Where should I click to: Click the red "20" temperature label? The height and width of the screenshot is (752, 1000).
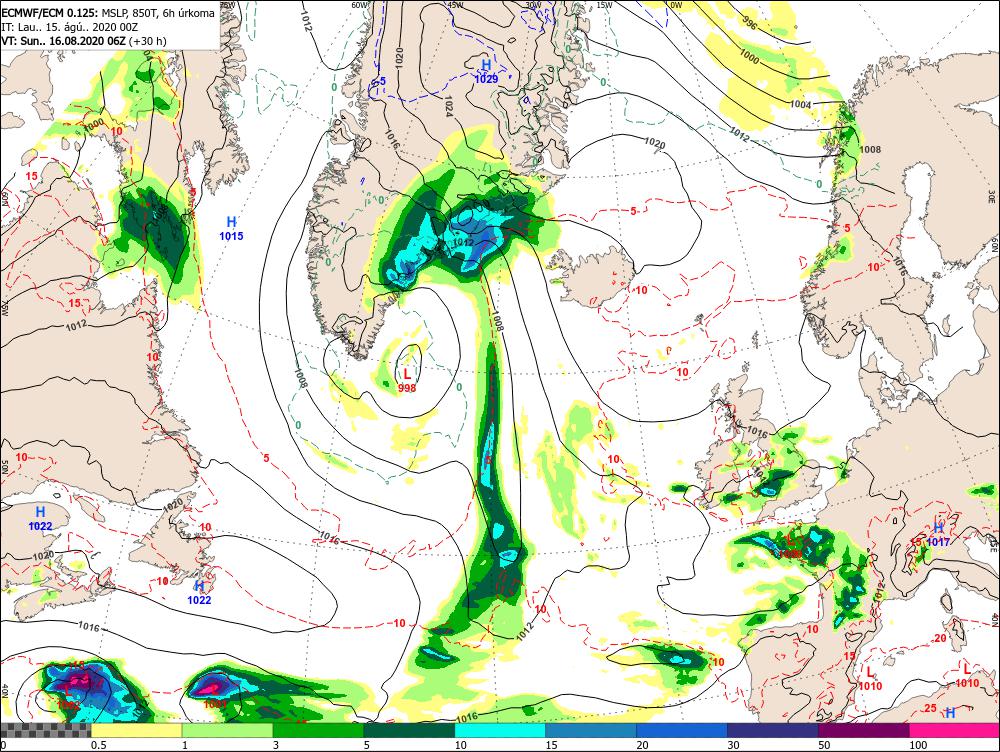point(940,638)
